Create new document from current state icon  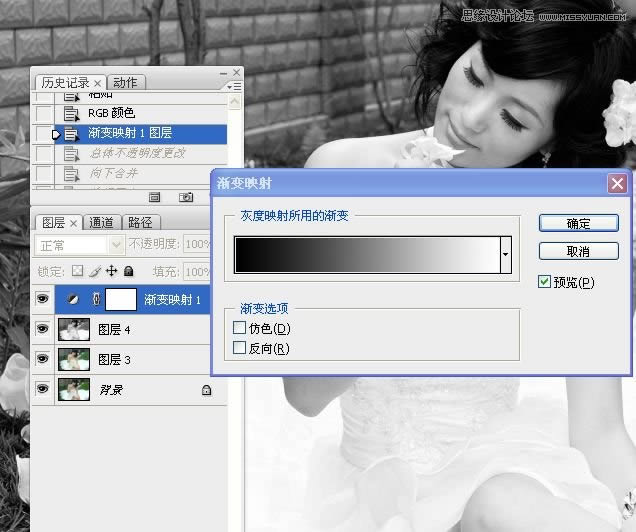coord(155,198)
